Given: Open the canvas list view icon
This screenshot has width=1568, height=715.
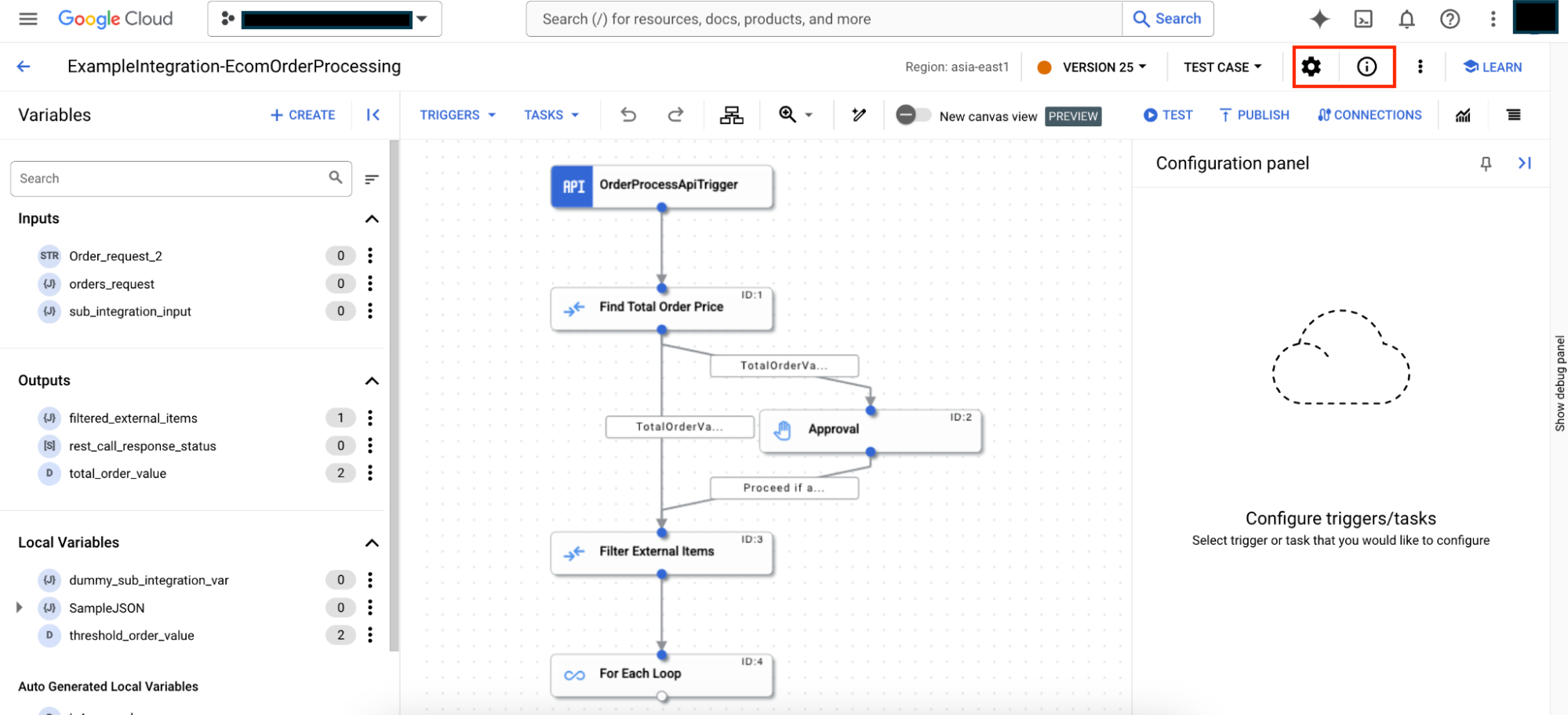Looking at the screenshot, I should (1513, 115).
